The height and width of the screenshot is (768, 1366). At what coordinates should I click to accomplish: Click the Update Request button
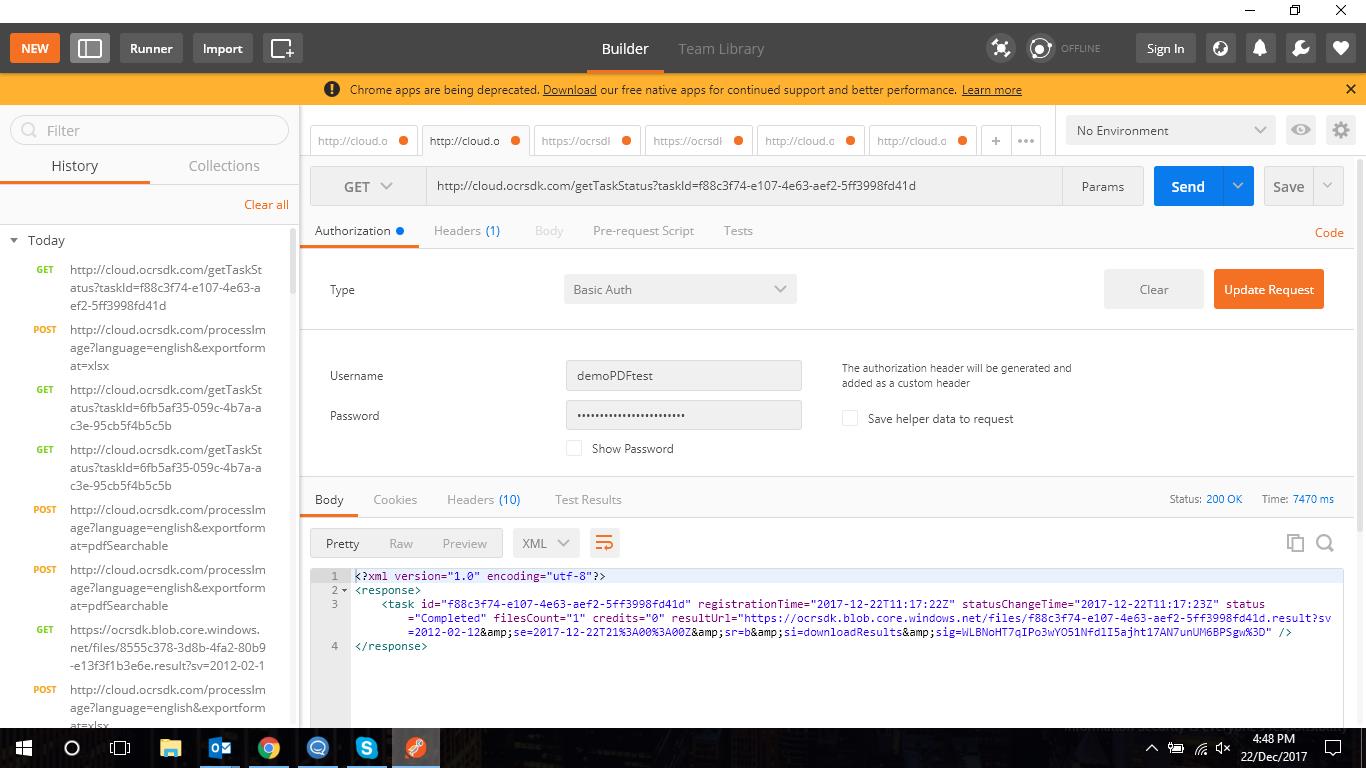pyautogui.click(x=1268, y=289)
